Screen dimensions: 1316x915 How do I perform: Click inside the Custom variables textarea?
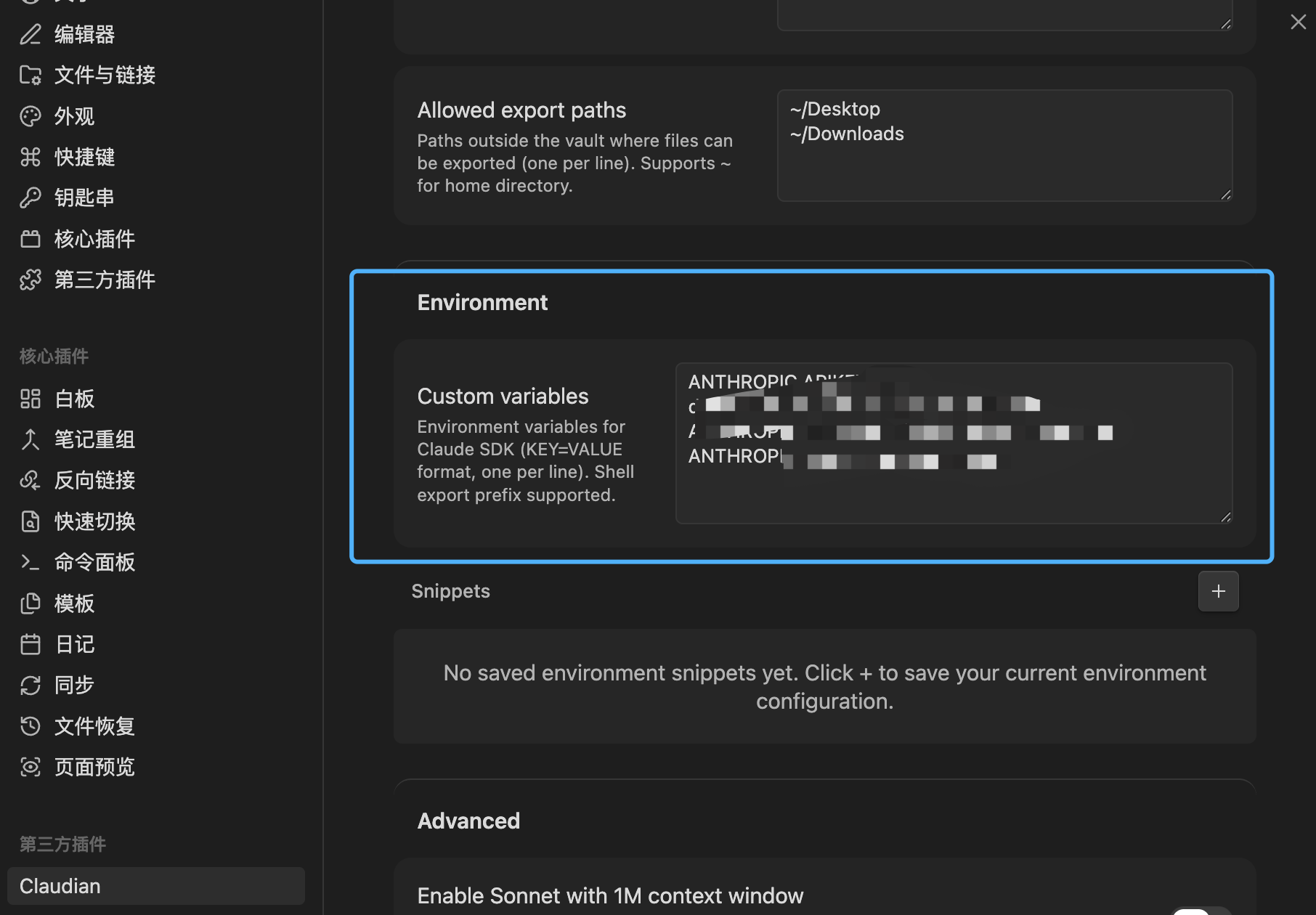click(954, 443)
